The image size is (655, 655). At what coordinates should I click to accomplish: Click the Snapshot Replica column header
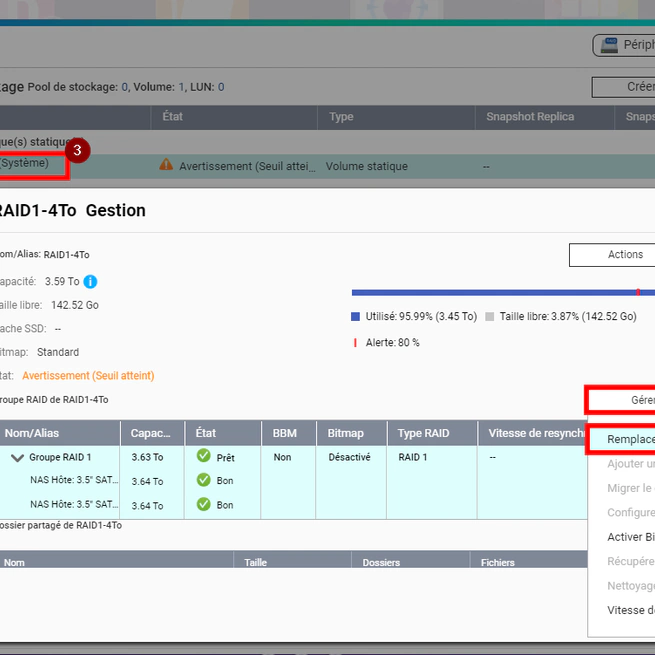545,117
